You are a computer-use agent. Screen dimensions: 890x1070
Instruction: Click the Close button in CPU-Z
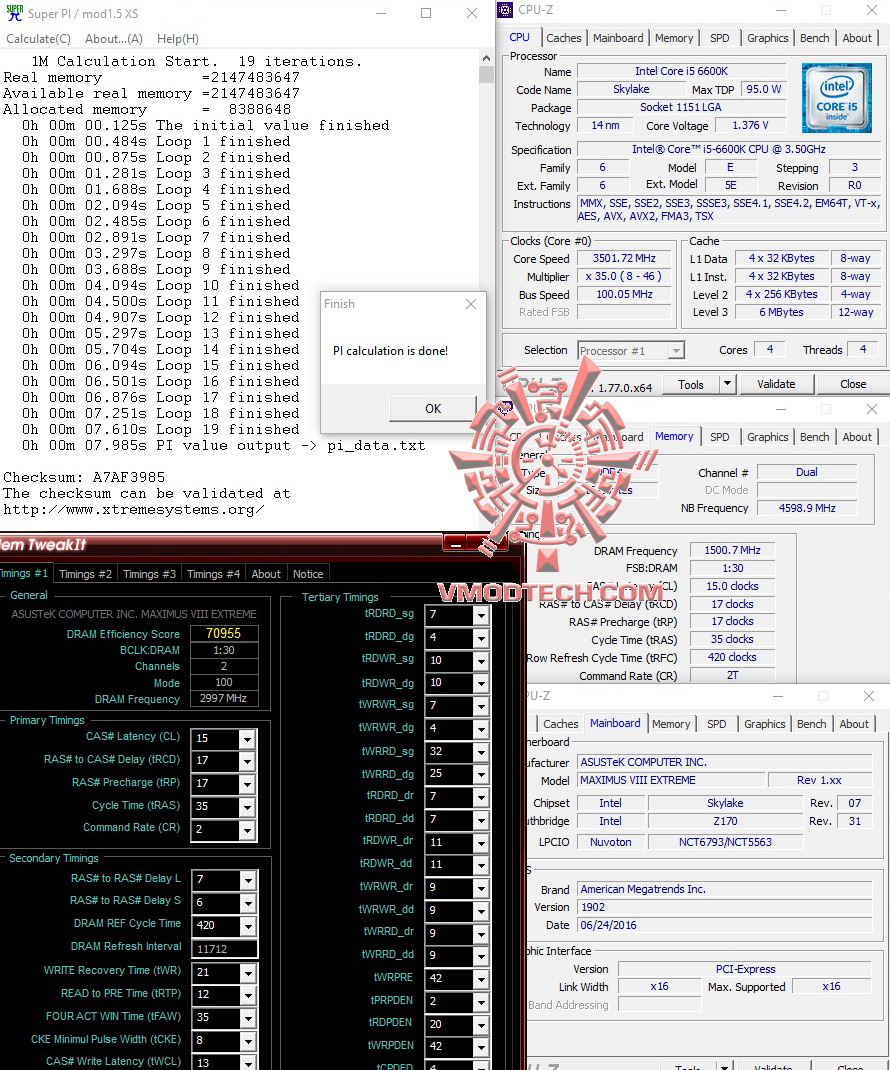coord(852,384)
